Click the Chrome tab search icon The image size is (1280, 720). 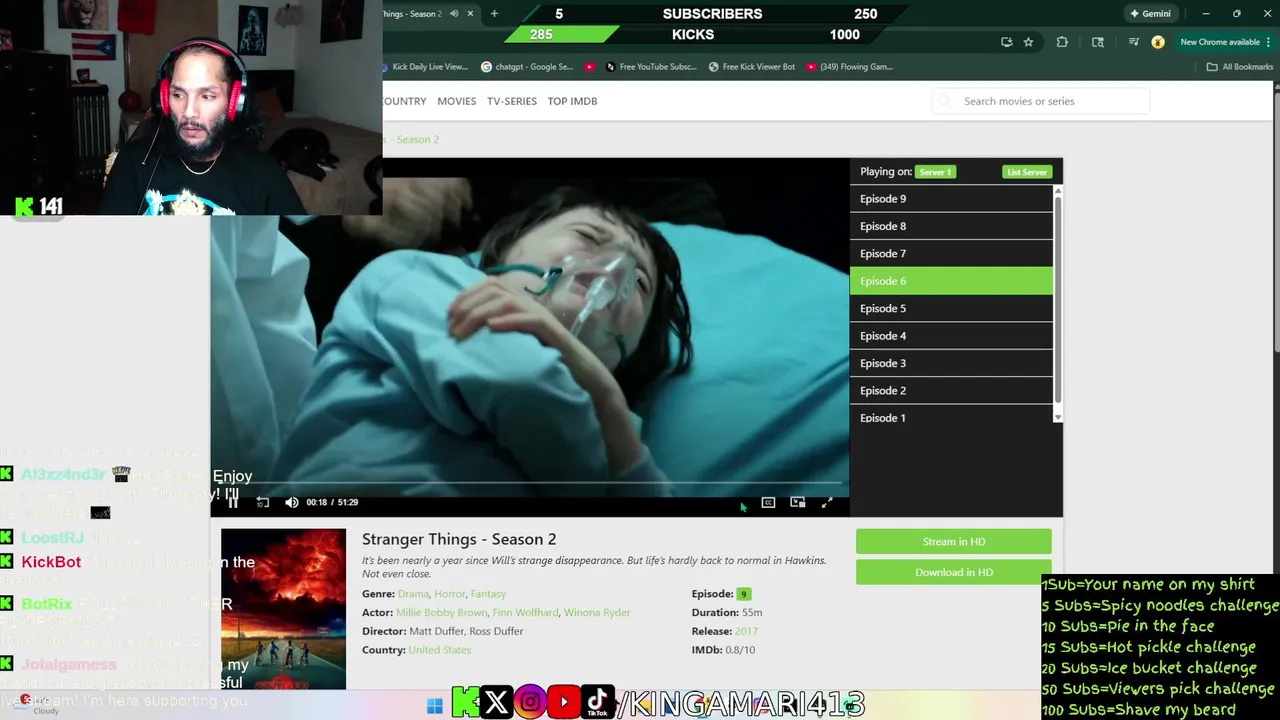pyautogui.click(x=1098, y=42)
